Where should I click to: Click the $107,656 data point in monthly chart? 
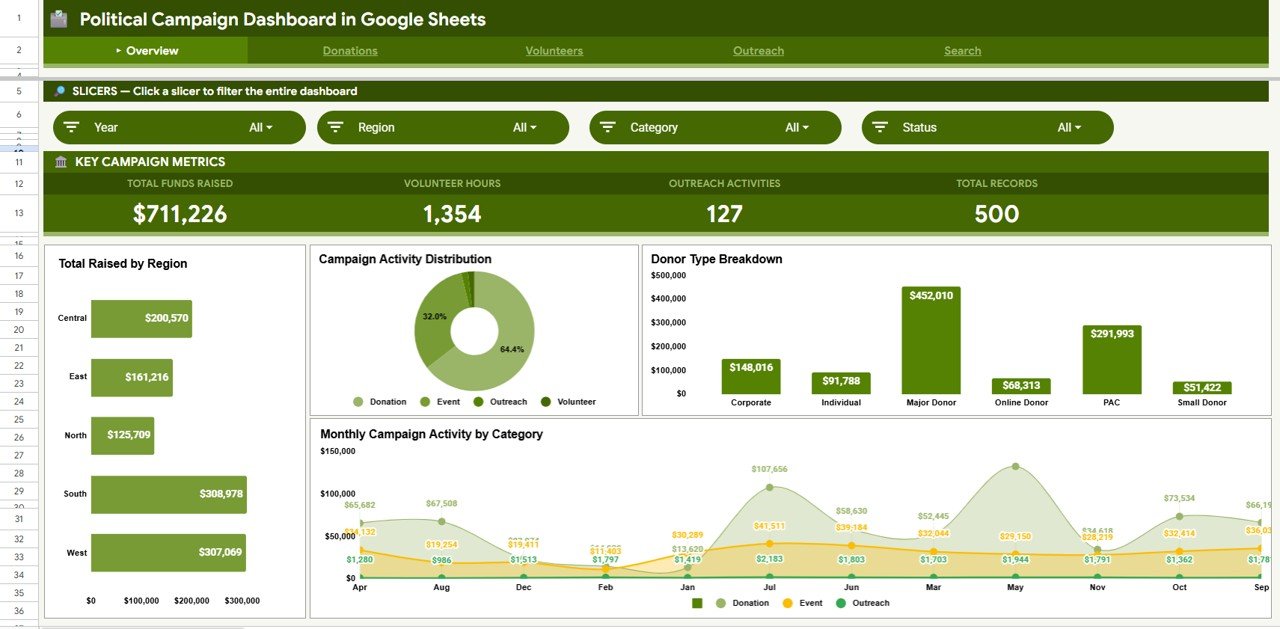tap(770, 488)
